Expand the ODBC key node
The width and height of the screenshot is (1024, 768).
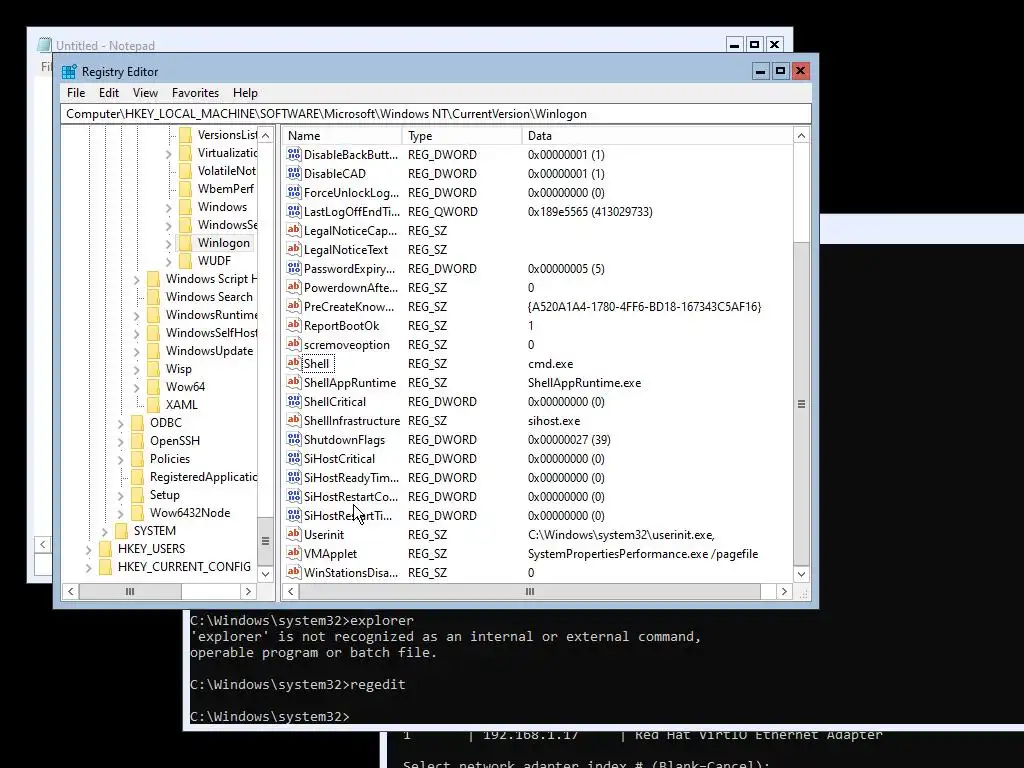click(x=121, y=423)
